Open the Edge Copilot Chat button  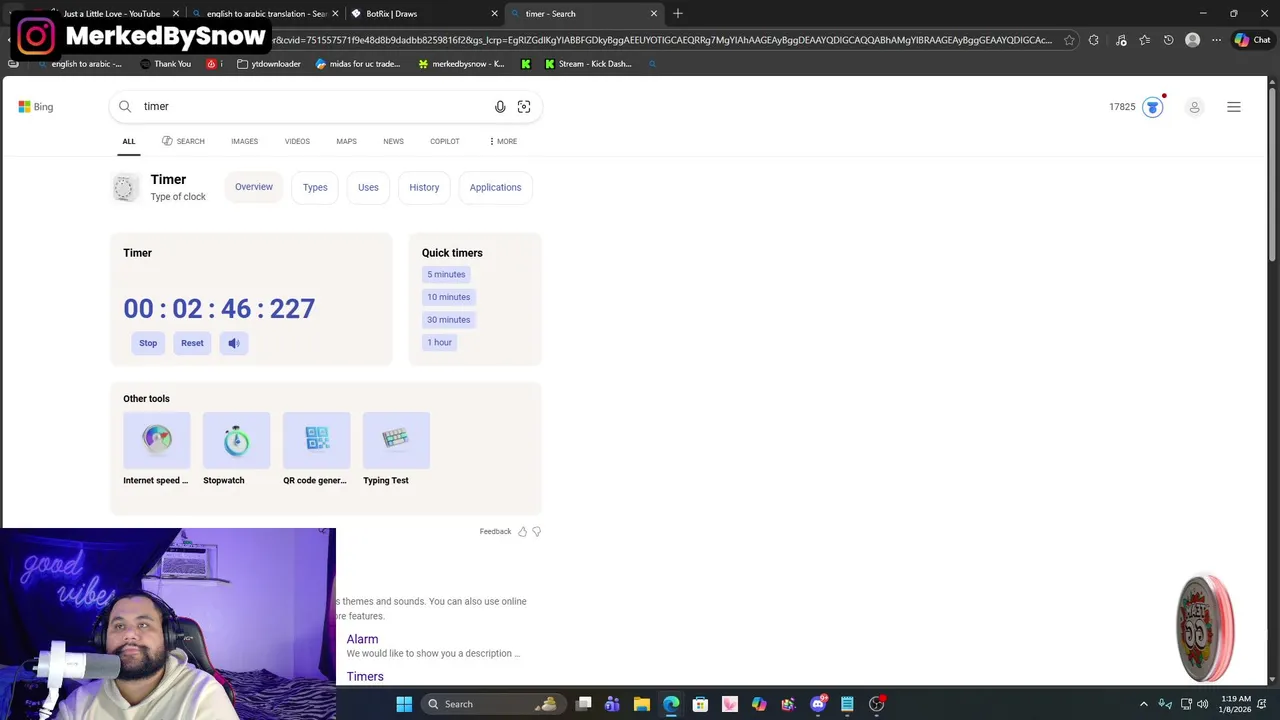pos(1252,40)
